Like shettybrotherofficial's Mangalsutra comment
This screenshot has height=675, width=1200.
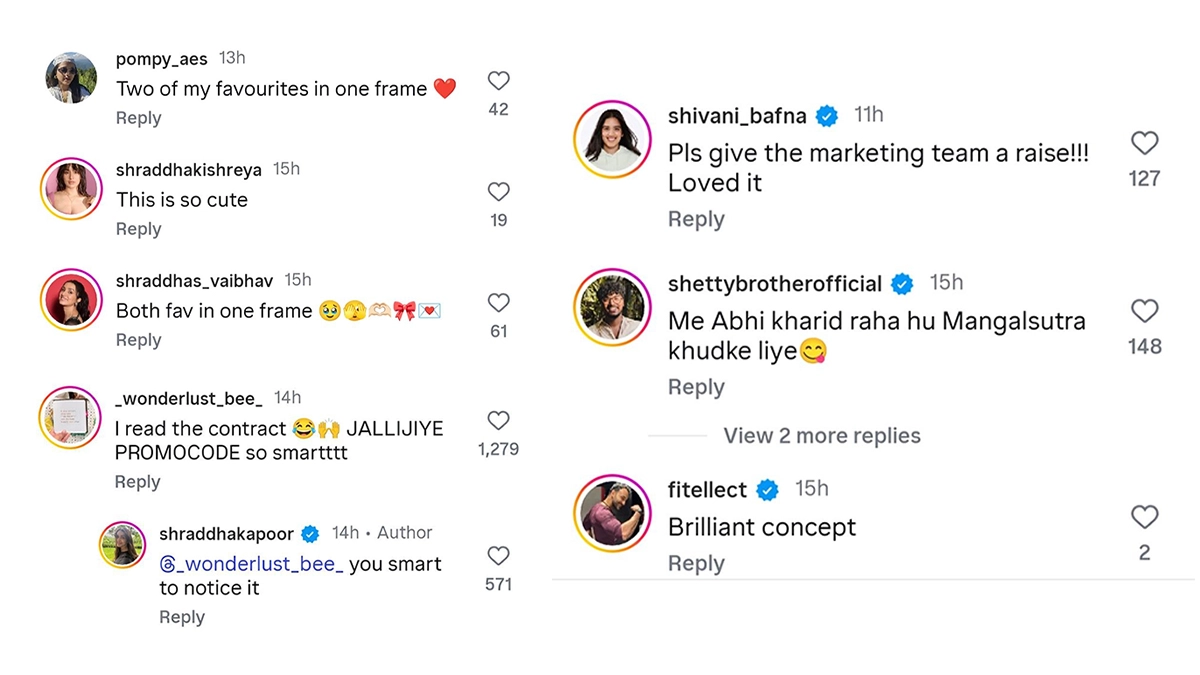point(1144,312)
